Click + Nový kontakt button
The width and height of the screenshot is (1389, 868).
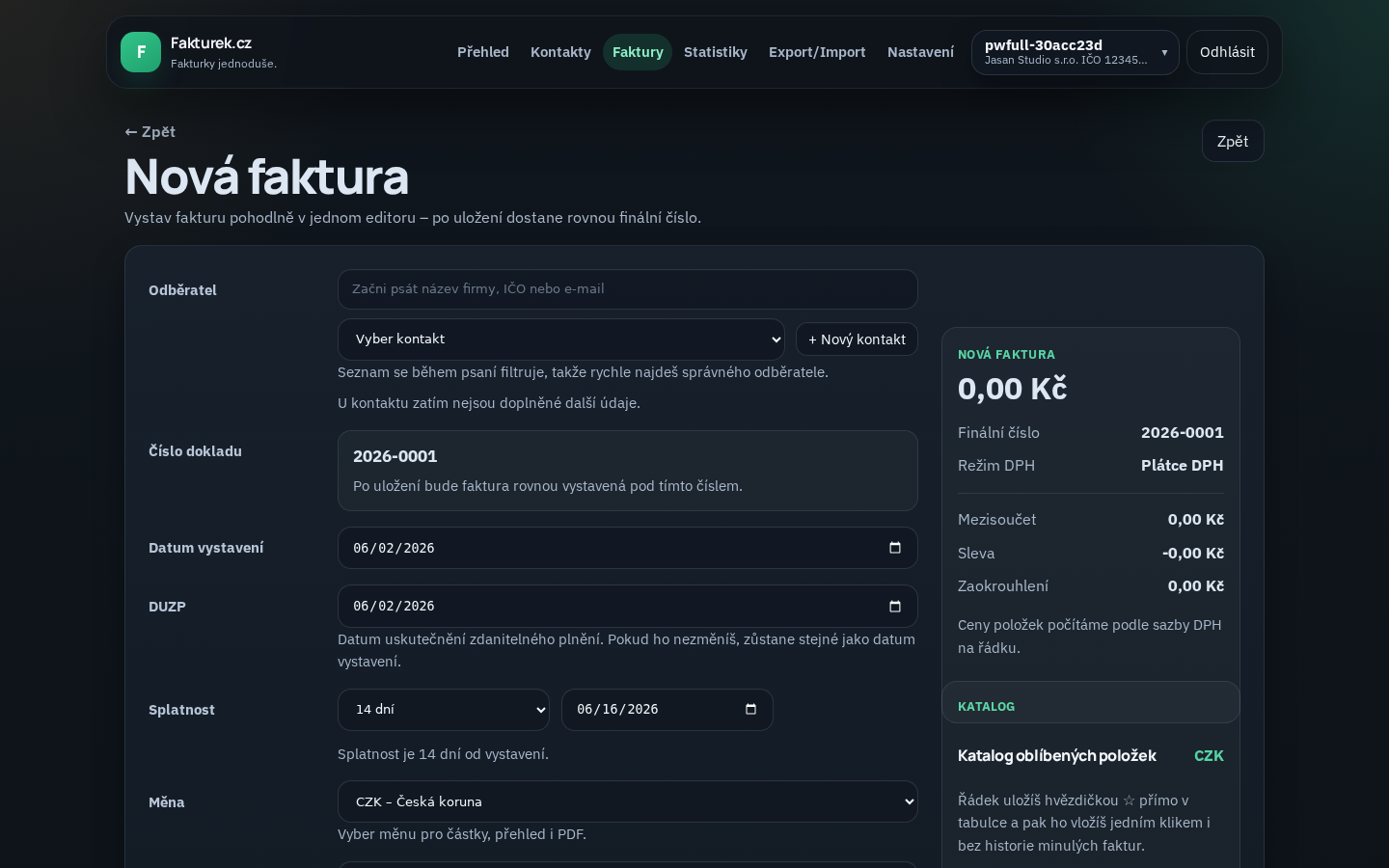(x=857, y=339)
